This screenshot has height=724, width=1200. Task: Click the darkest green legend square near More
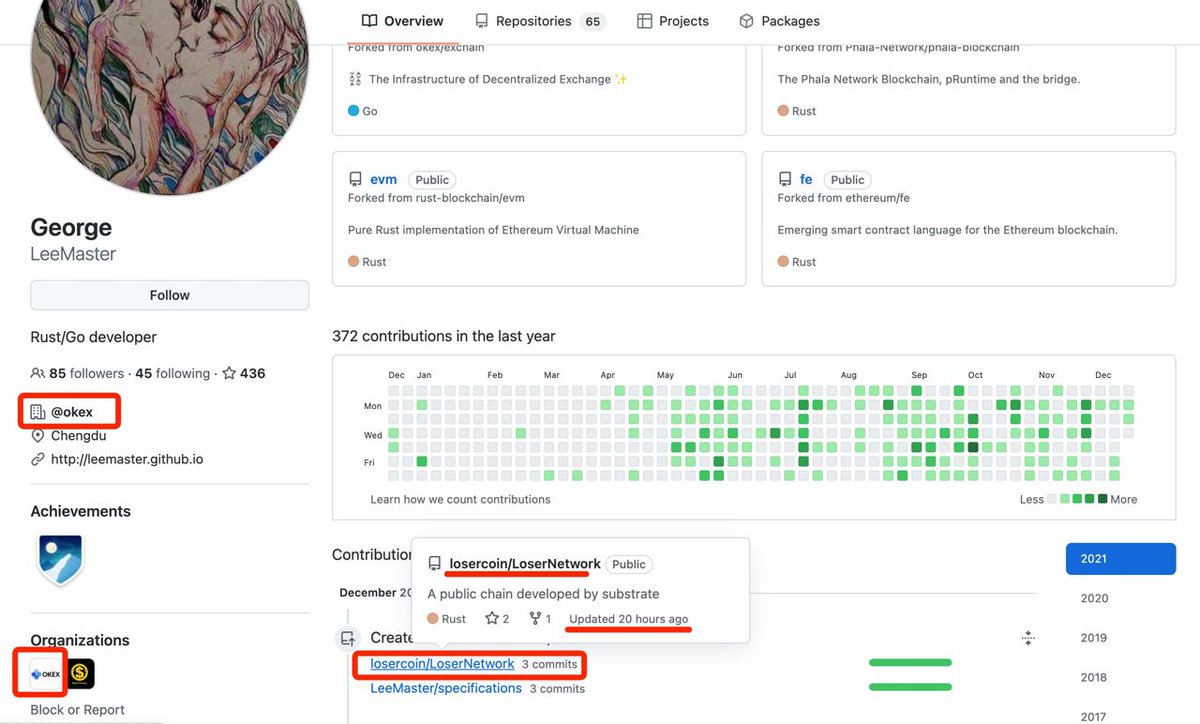(1103, 499)
